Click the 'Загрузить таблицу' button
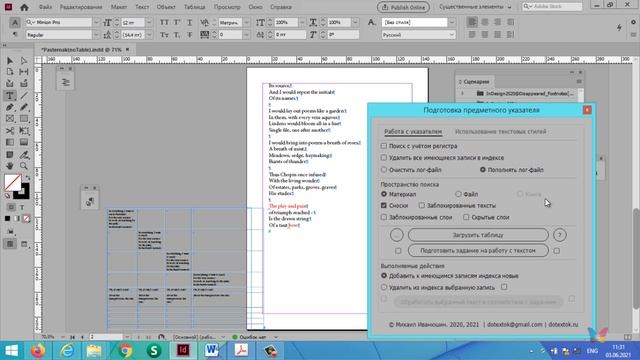 coord(478,235)
